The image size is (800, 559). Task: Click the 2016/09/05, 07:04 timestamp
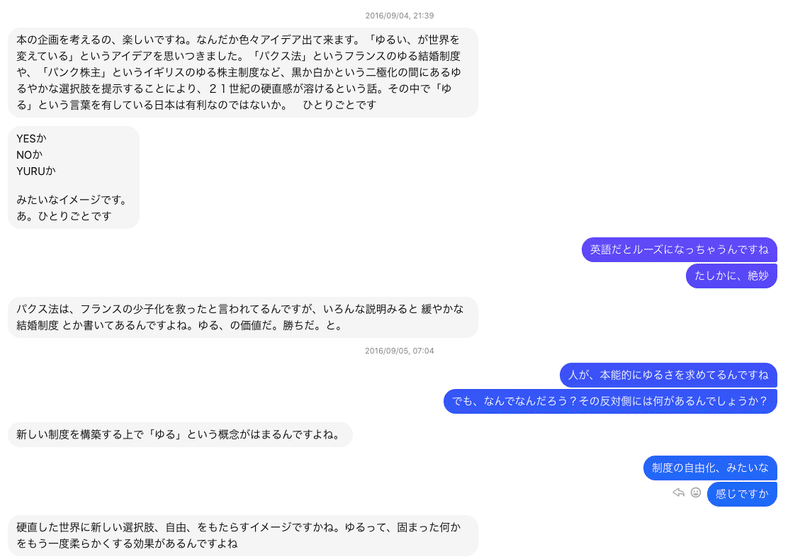pyautogui.click(x=399, y=351)
